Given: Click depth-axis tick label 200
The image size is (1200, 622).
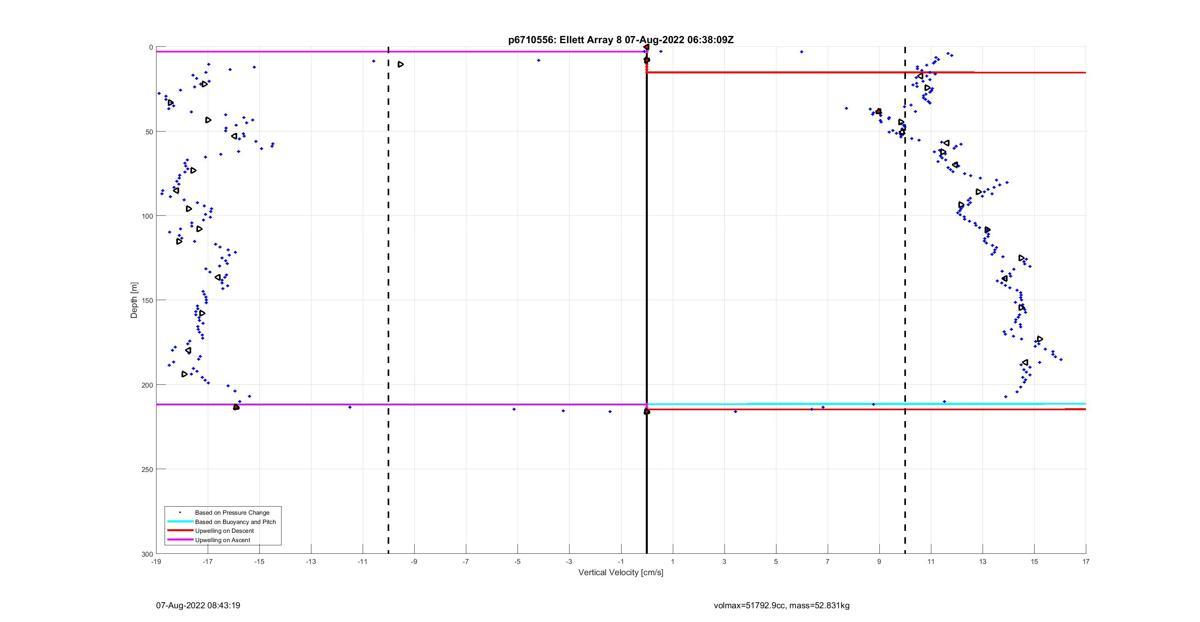Looking at the screenshot, I should pos(147,385).
